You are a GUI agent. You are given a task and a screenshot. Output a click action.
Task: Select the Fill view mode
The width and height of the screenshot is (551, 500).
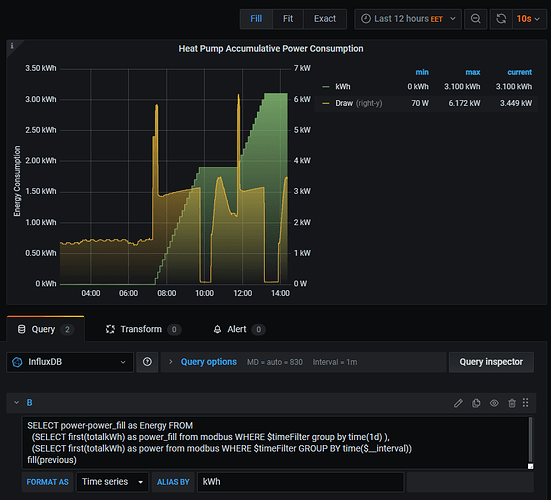tap(256, 19)
